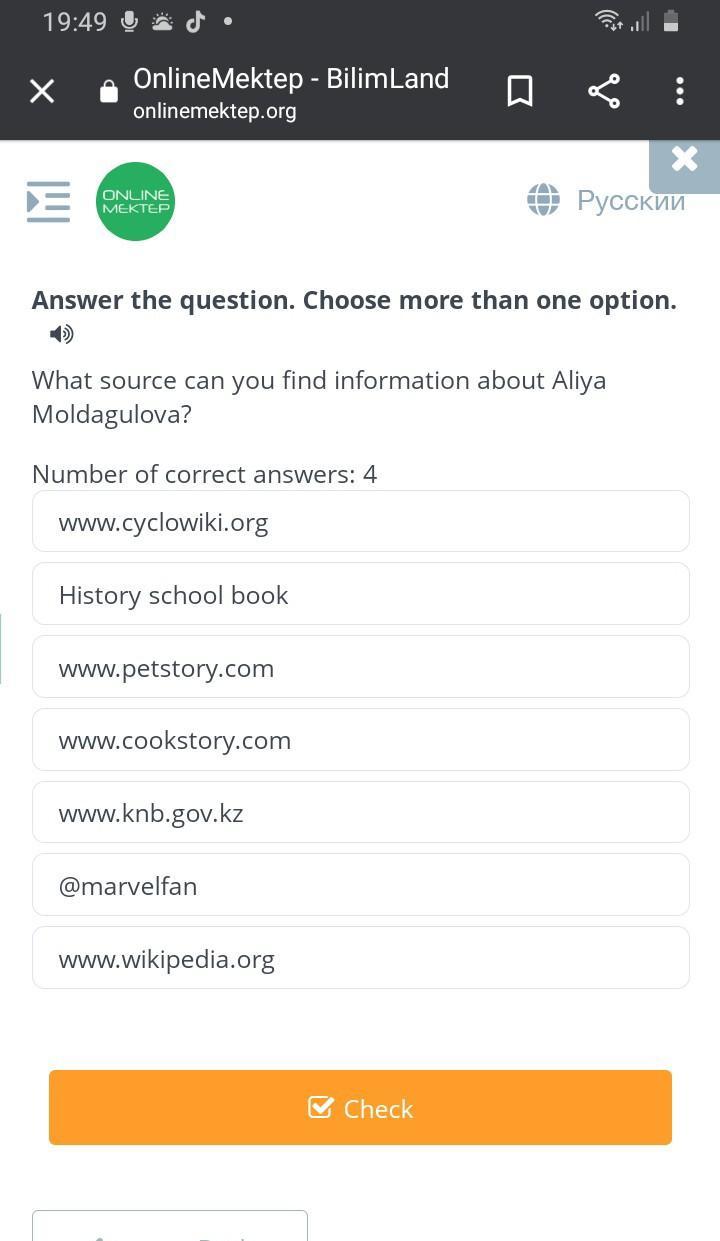Select the Русский language option
720x1241 pixels.
pos(631,200)
